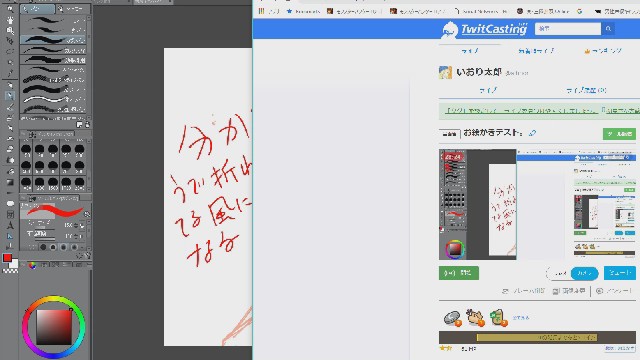Switch to the live history tab
The width and height of the screenshot is (640, 360).
586,90
